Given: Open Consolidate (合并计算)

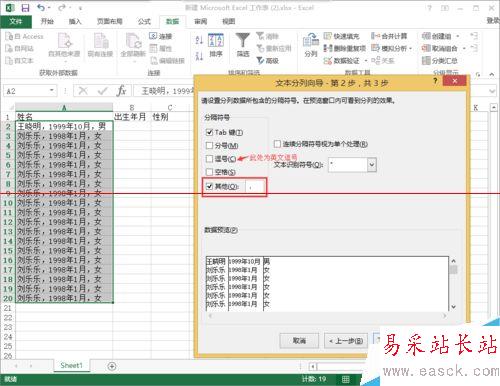Looking at the screenshot, I should point(389,36).
